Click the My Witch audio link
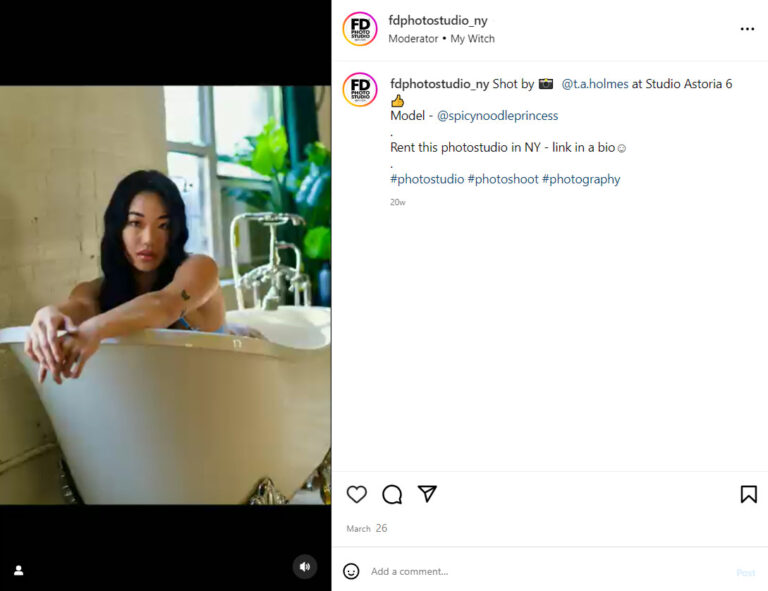This screenshot has height=591, width=768. coord(473,39)
